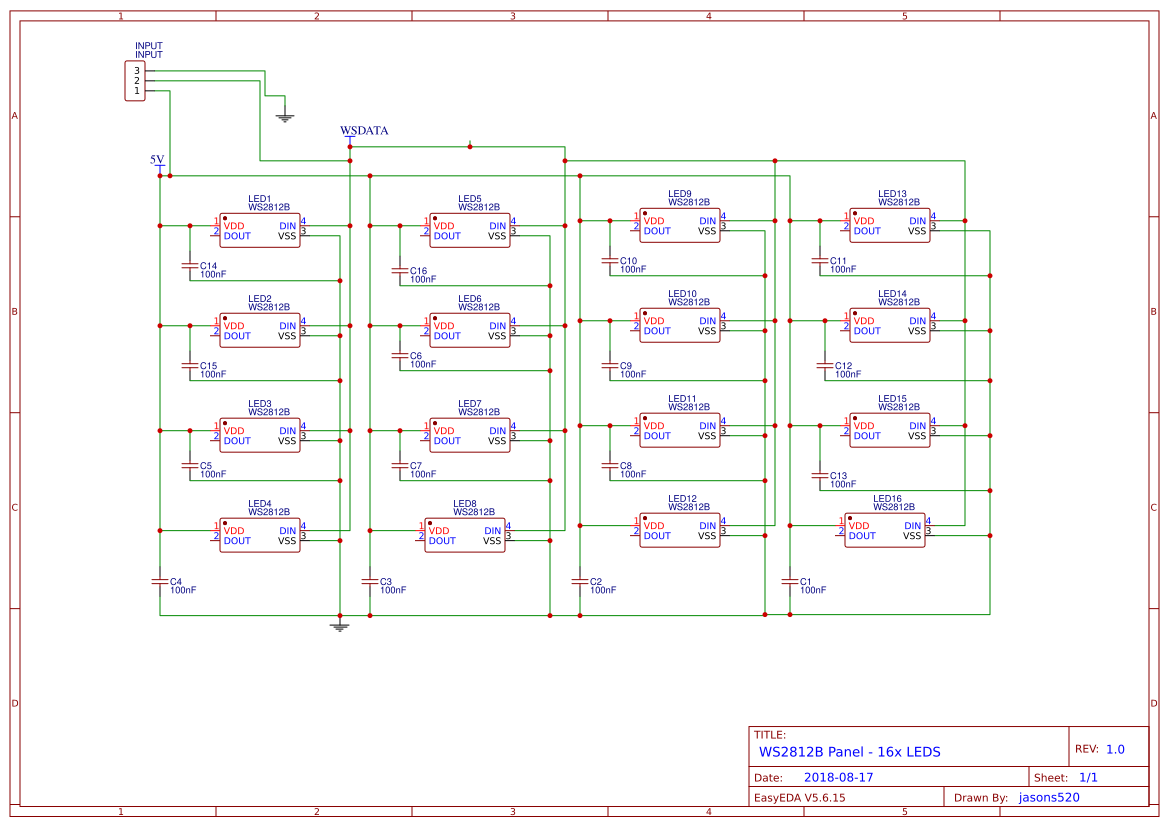Select the C3 100nF value label
Image resolution: width=1169 pixels, height=827 pixels.
tap(392, 591)
